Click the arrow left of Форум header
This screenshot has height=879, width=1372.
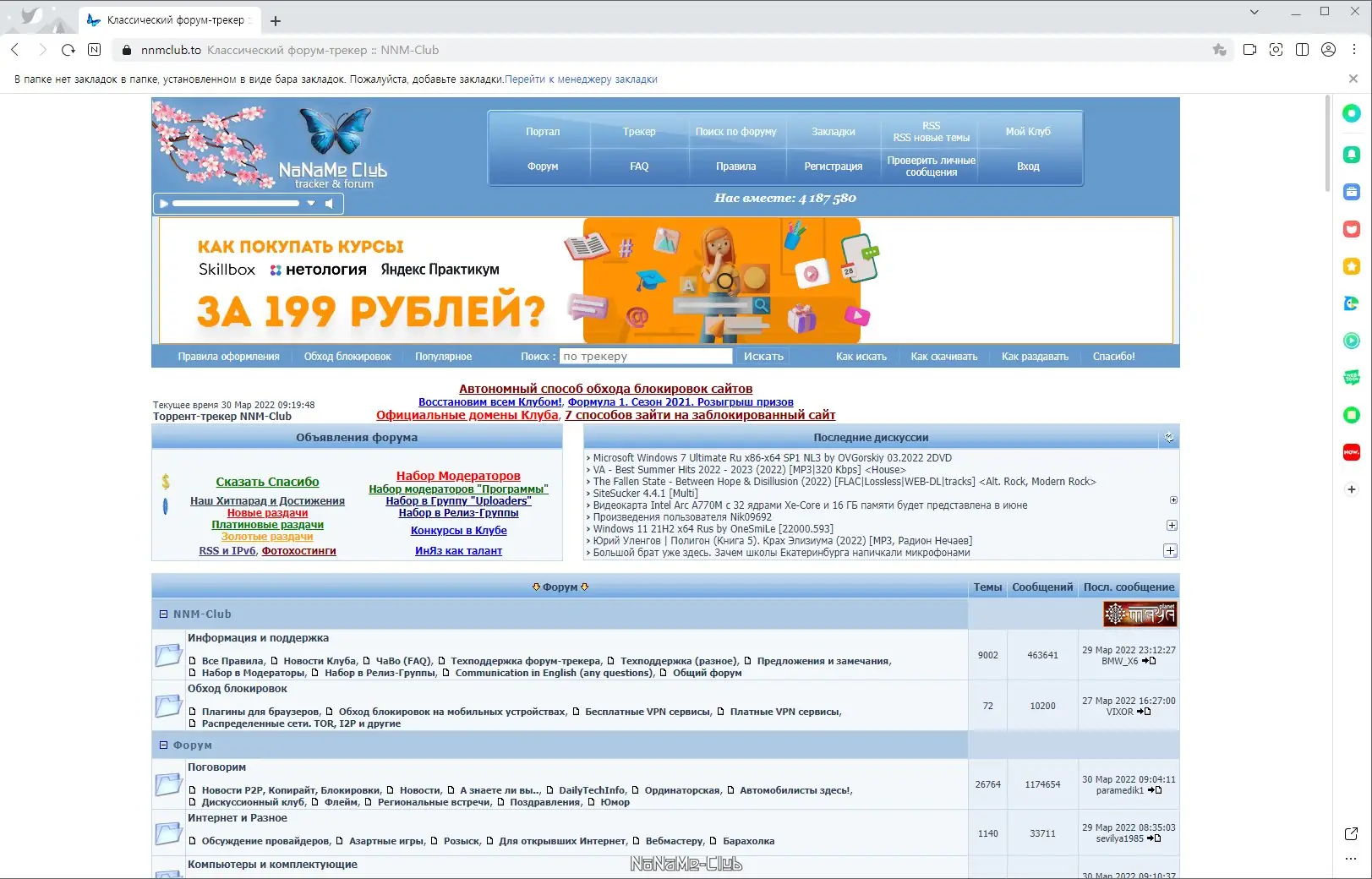536,587
